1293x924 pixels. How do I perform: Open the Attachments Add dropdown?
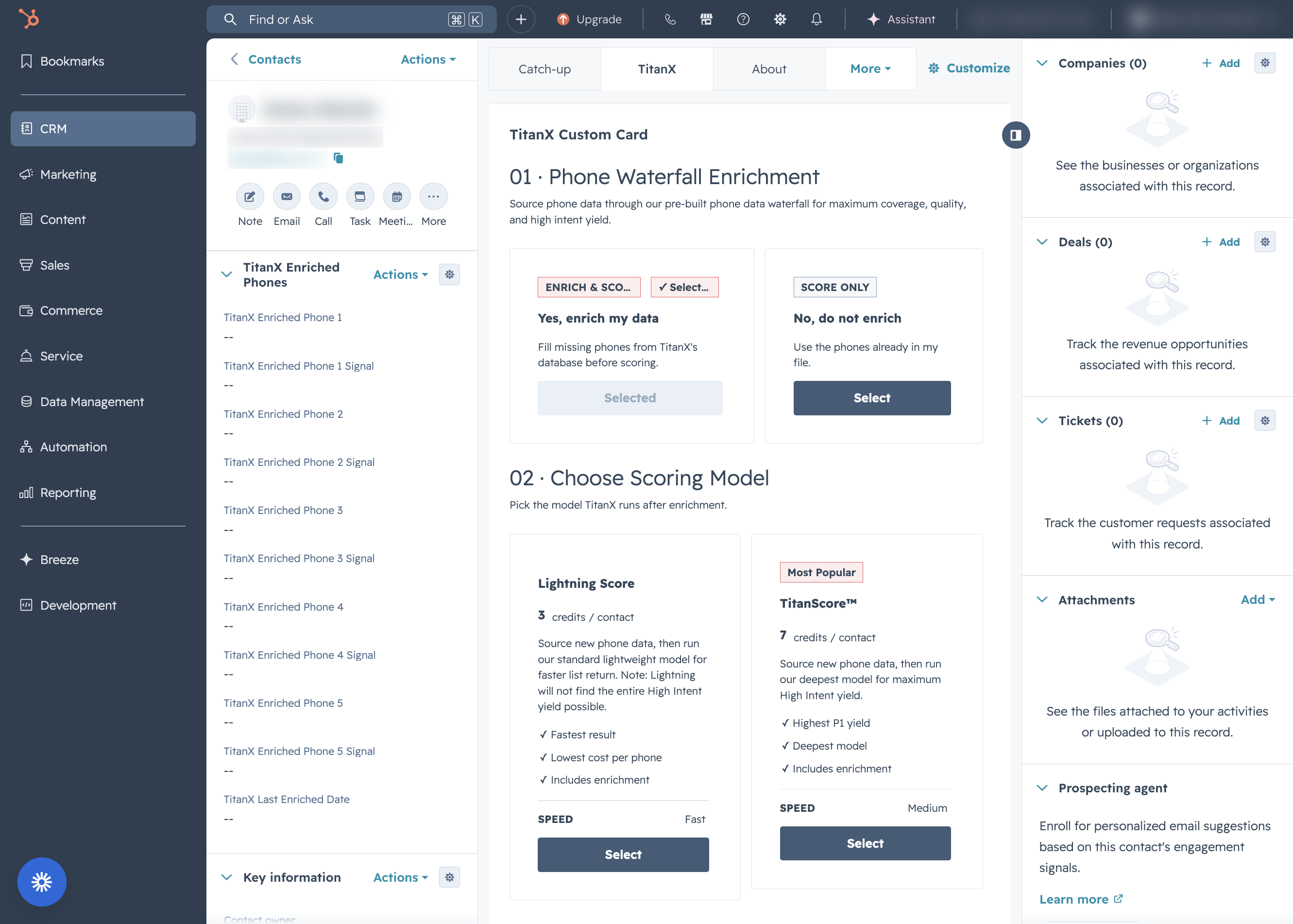click(1258, 599)
